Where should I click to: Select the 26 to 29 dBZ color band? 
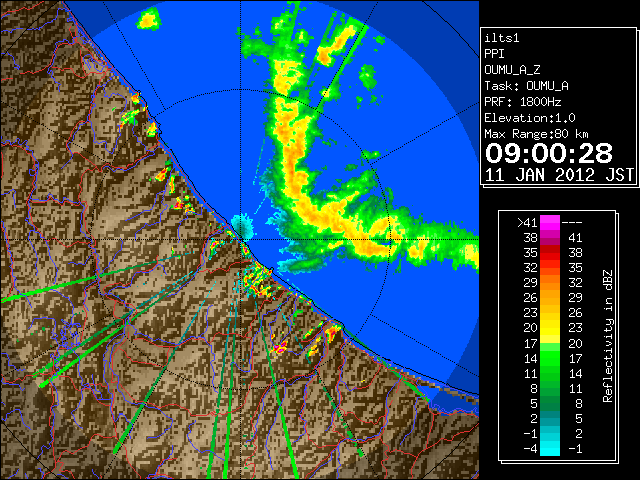pyautogui.click(x=550, y=298)
